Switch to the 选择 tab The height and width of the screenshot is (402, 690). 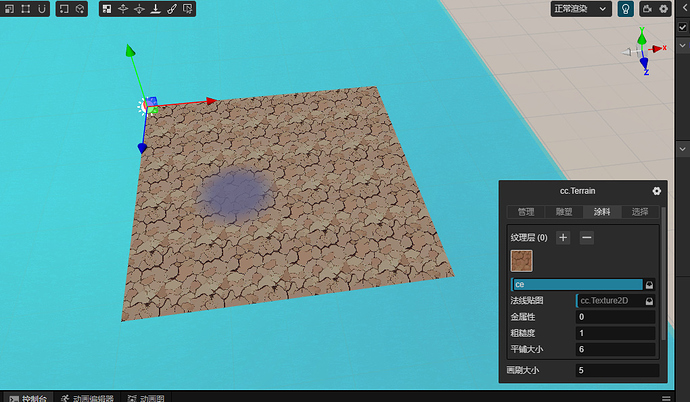[x=640, y=212]
